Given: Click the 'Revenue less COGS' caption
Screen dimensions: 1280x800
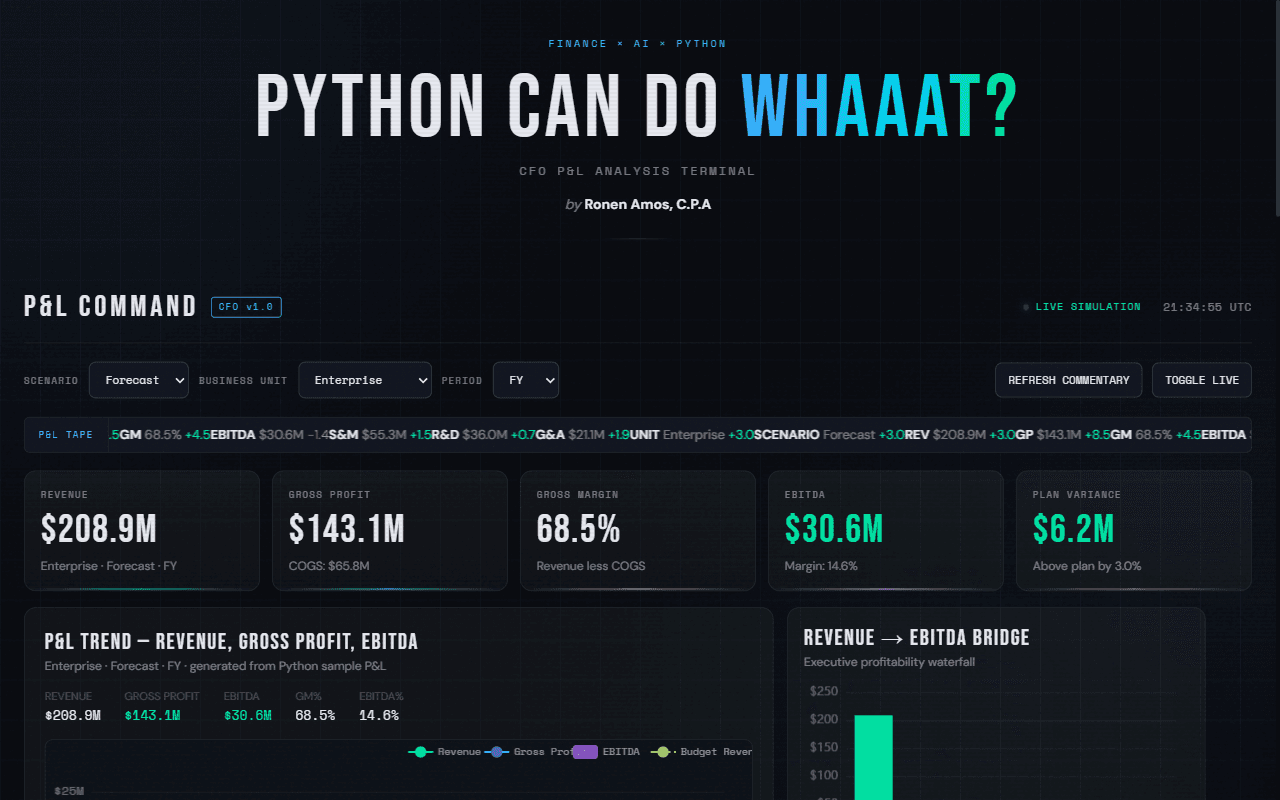Looking at the screenshot, I should [591, 566].
